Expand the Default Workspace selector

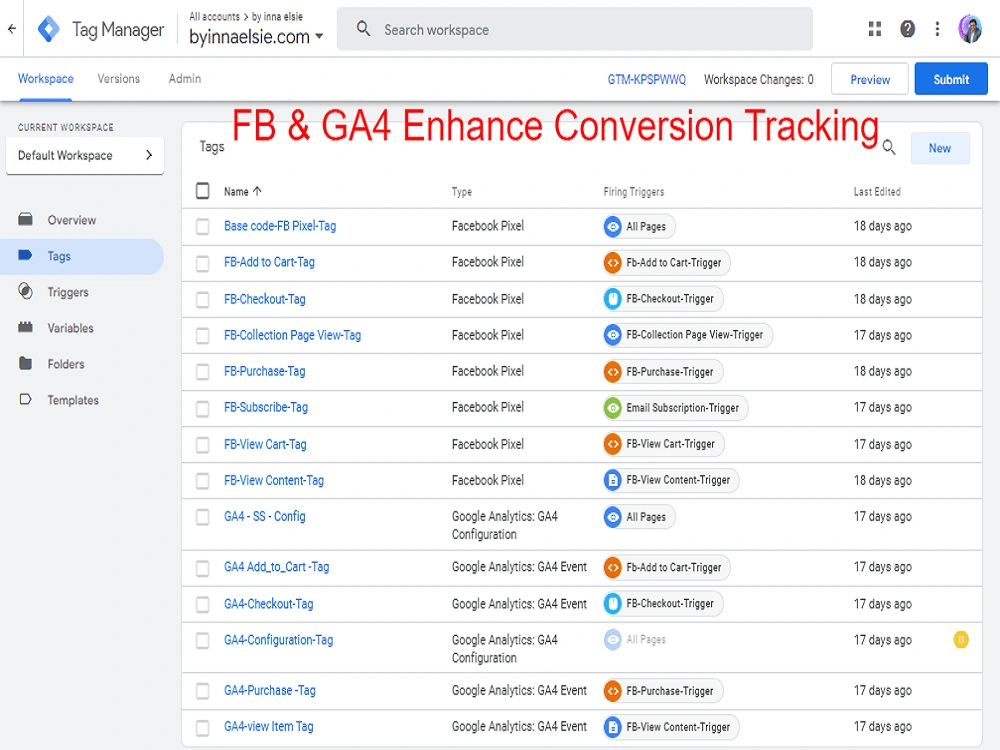pyautogui.click(x=85, y=155)
